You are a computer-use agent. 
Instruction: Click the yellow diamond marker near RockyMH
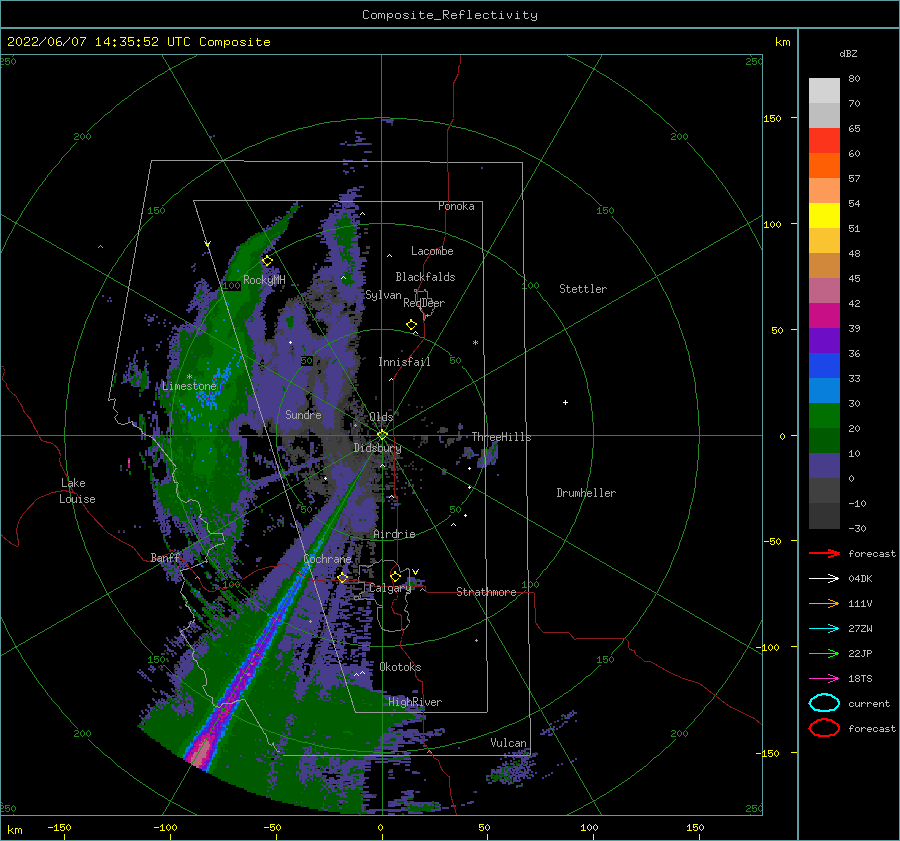267,261
